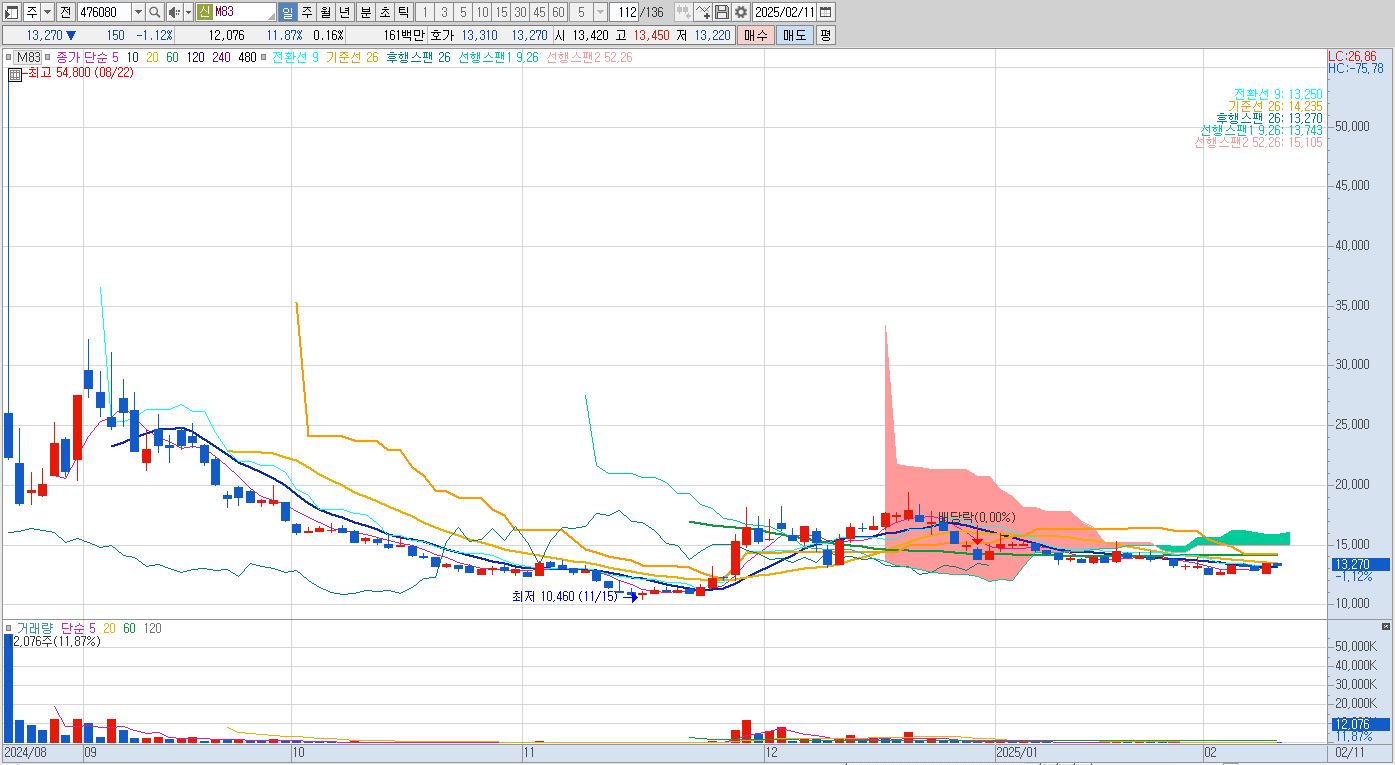Select the 초 seconds period tab
Image resolution: width=1395 pixels, height=765 pixels.
(384, 12)
